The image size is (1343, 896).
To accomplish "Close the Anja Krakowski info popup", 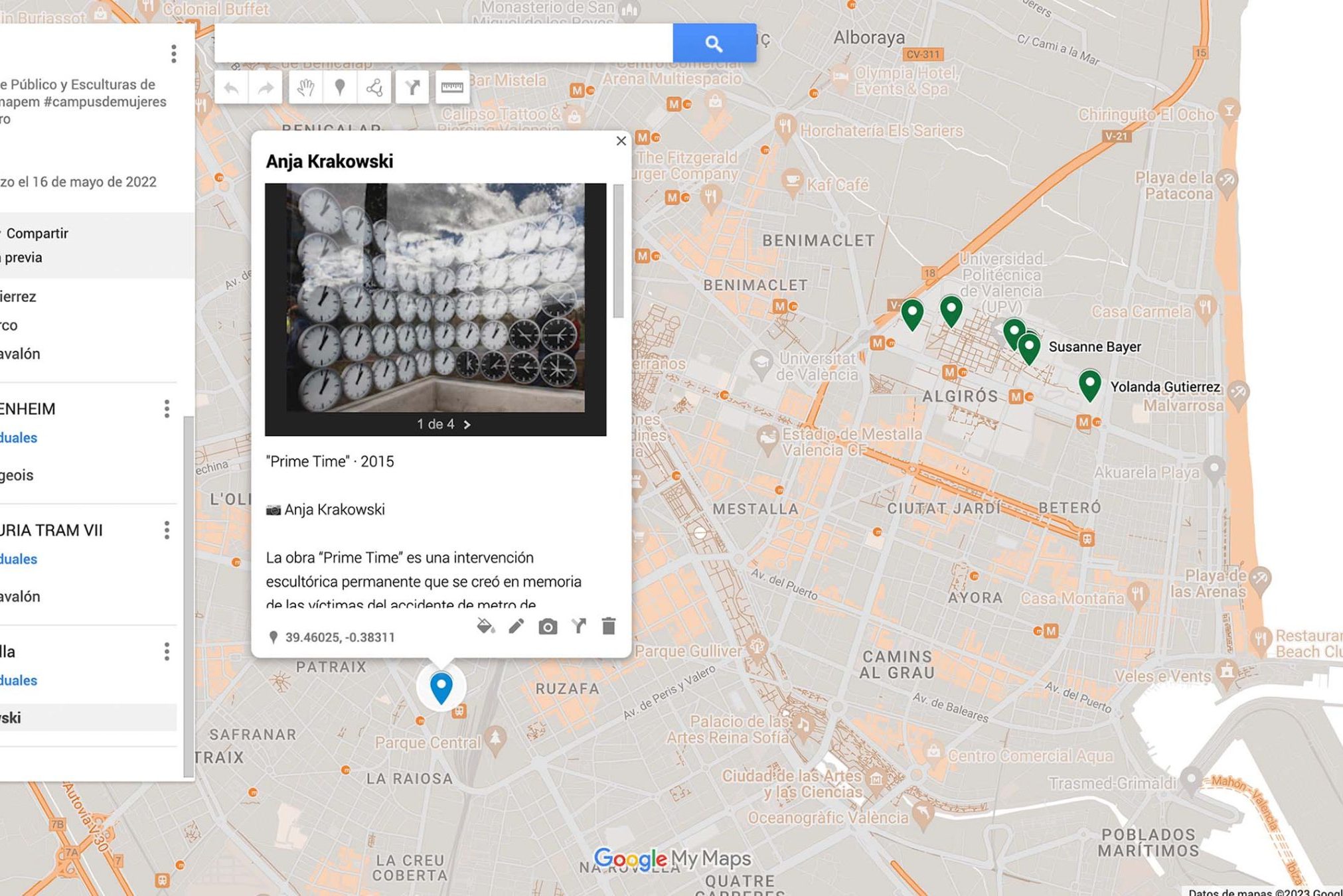I will 621,141.
